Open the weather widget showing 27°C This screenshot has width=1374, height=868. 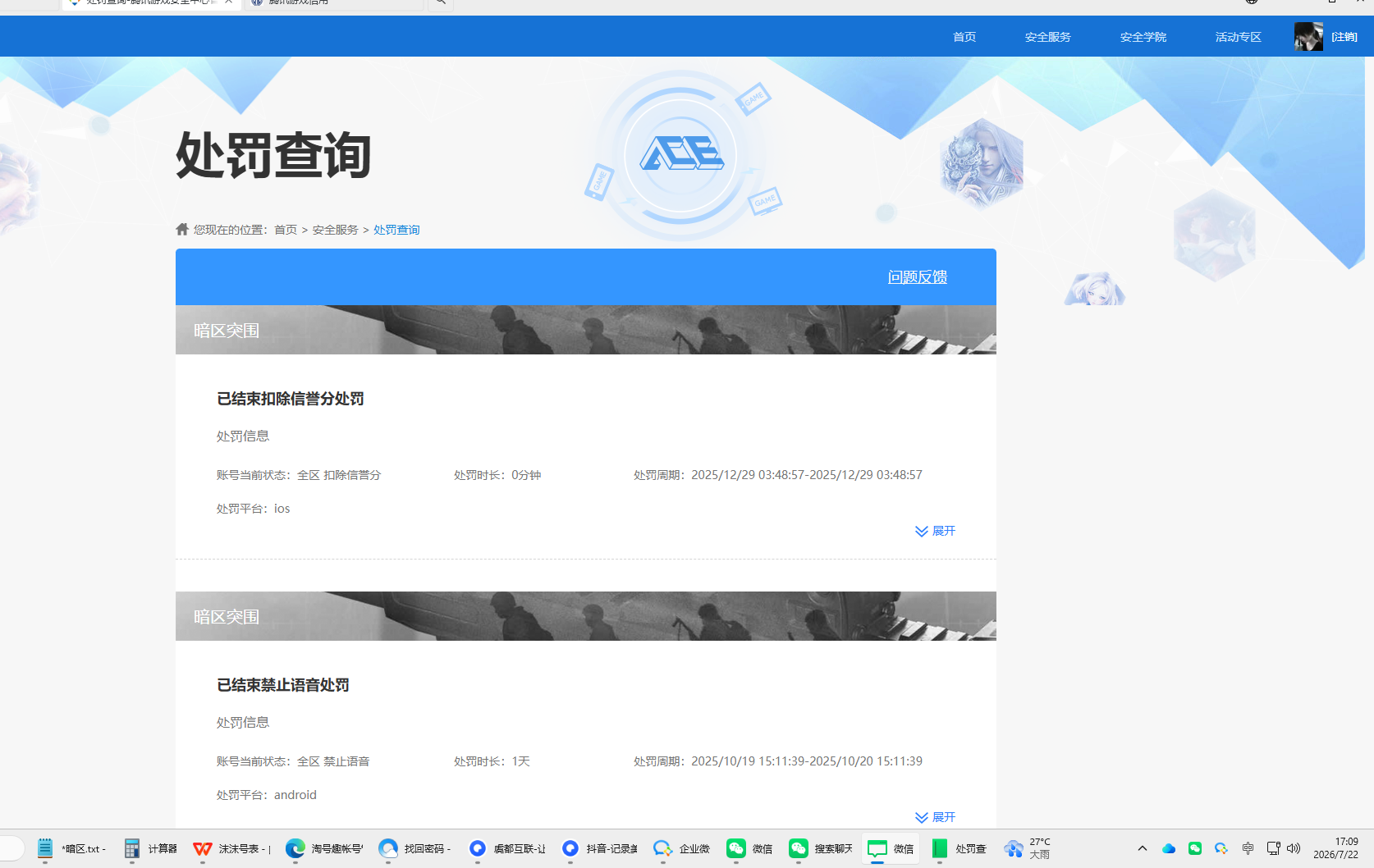tap(1028, 848)
